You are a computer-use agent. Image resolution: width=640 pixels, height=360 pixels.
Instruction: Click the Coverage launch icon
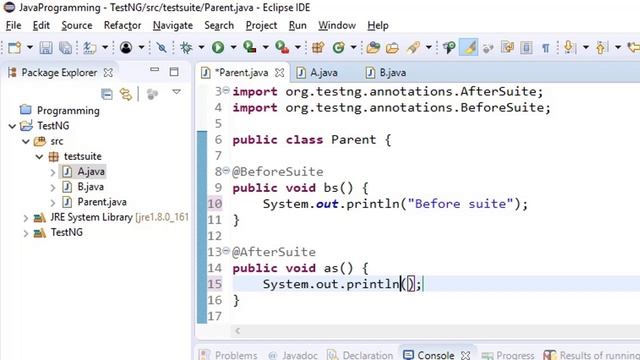tap(250, 48)
